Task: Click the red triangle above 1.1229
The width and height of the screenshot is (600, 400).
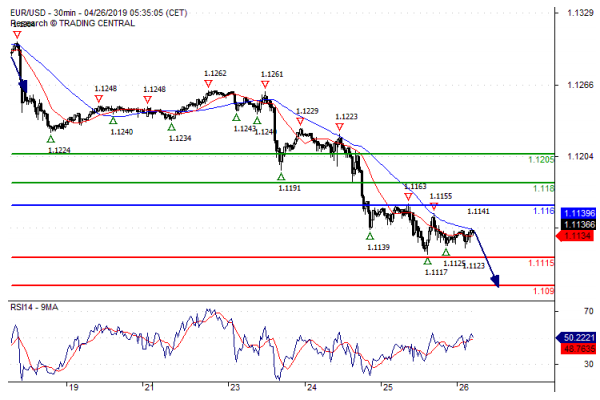Action: pyautogui.click(x=298, y=121)
